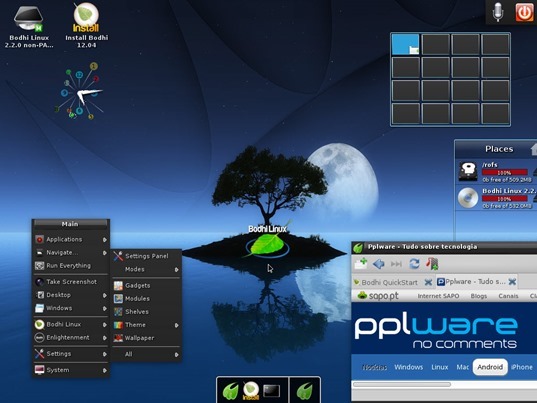The image size is (537, 403).
Task: Click the Wallpaper icon in settings submenu
Action: (118, 338)
